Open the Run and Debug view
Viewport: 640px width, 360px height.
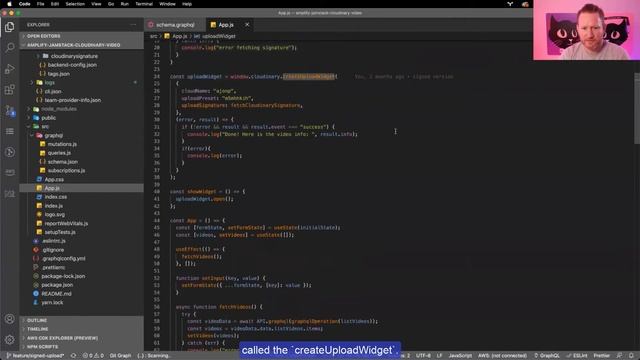(x=9, y=69)
